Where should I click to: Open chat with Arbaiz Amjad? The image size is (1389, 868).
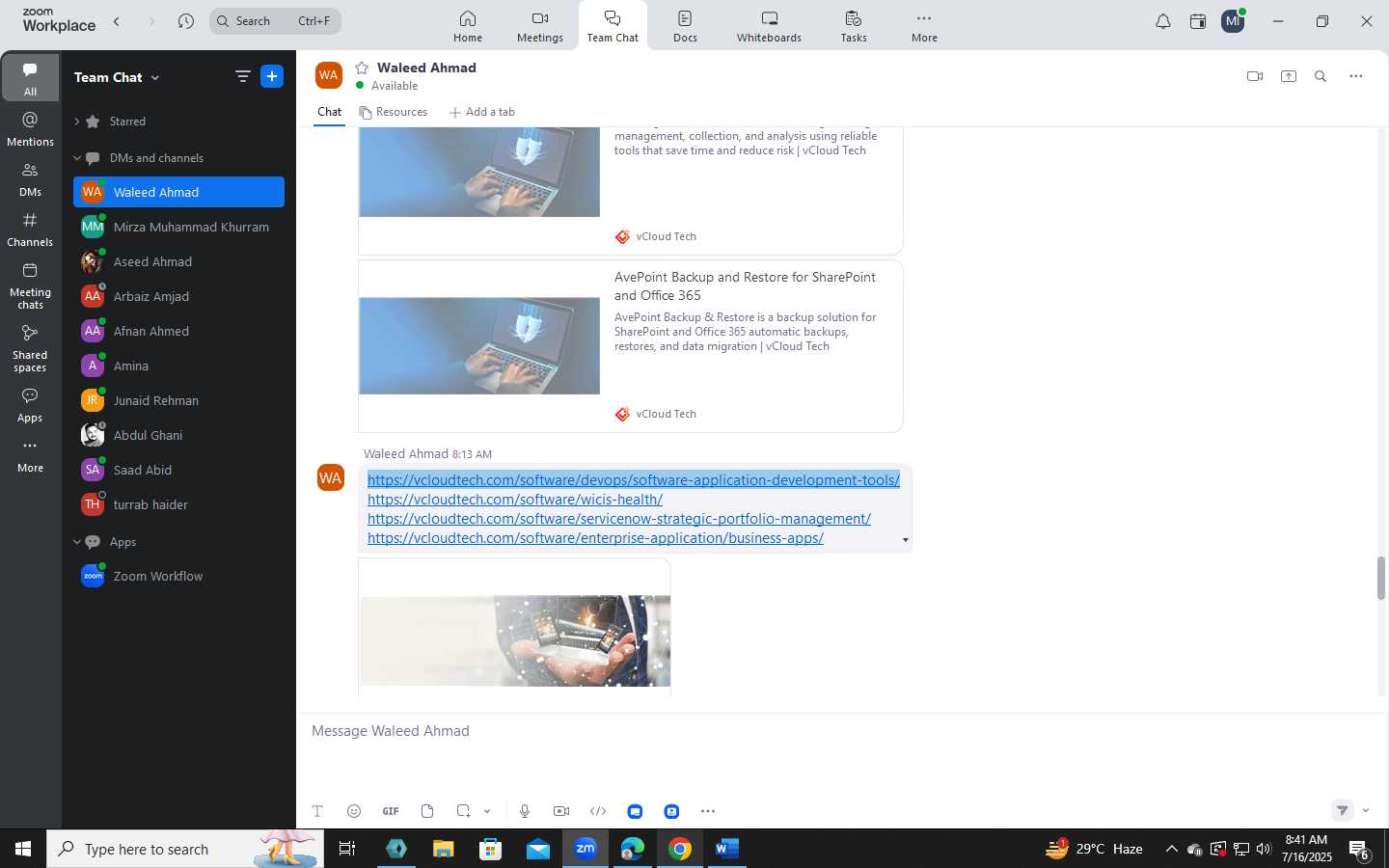click(178, 296)
